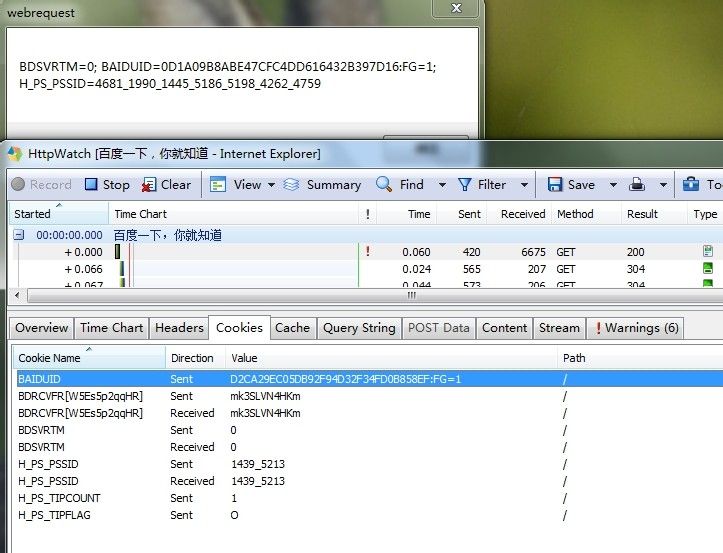The width and height of the screenshot is (723, 553).
Task: Expand the Print dropdown arrow
Action: click(x=663, y=185)
